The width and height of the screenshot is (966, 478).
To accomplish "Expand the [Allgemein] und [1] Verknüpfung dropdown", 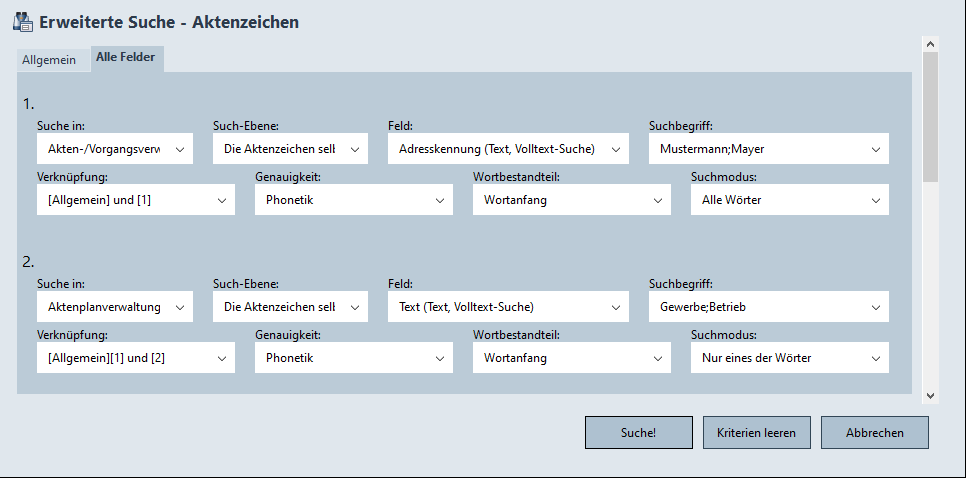I will pos(135,200).
